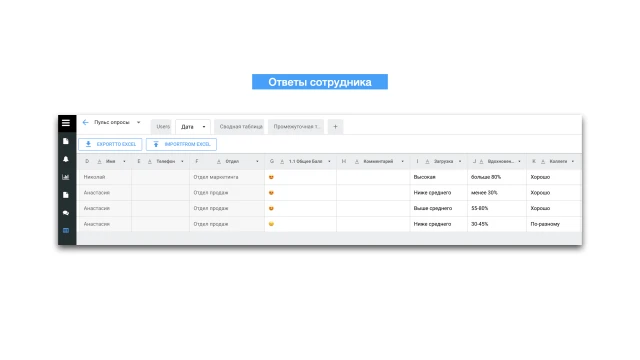
Task: Click the Export to Excel button
Action: 110,144
